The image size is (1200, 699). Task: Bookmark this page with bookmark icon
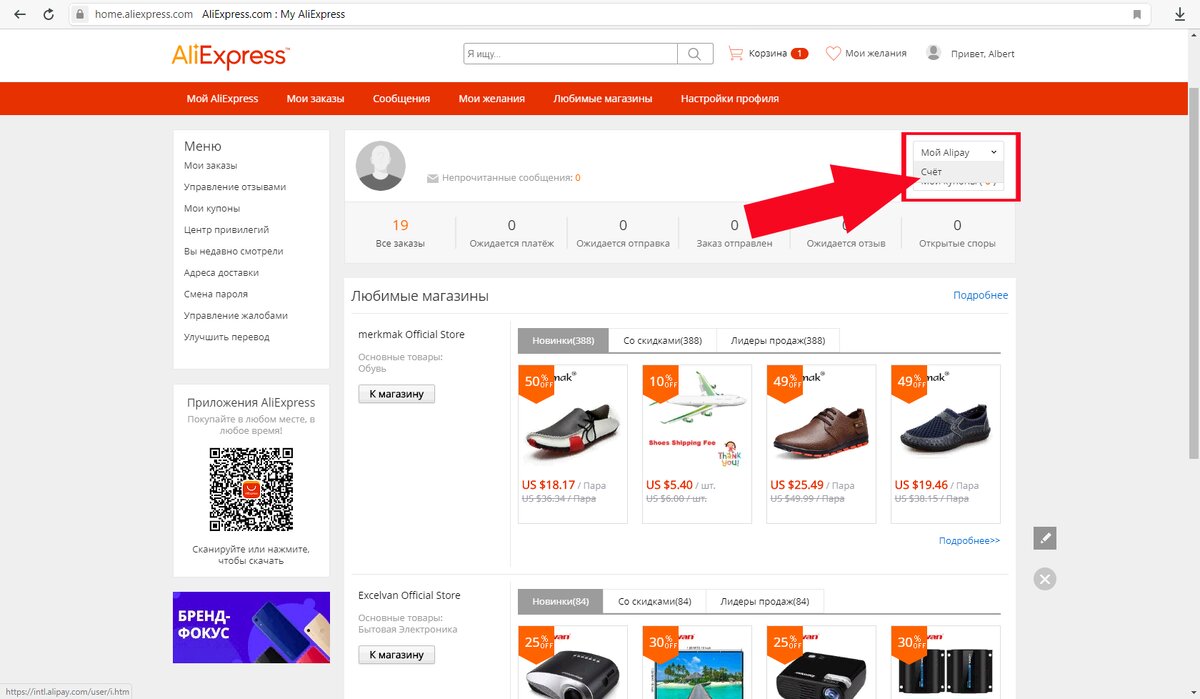pos(1137,15)
